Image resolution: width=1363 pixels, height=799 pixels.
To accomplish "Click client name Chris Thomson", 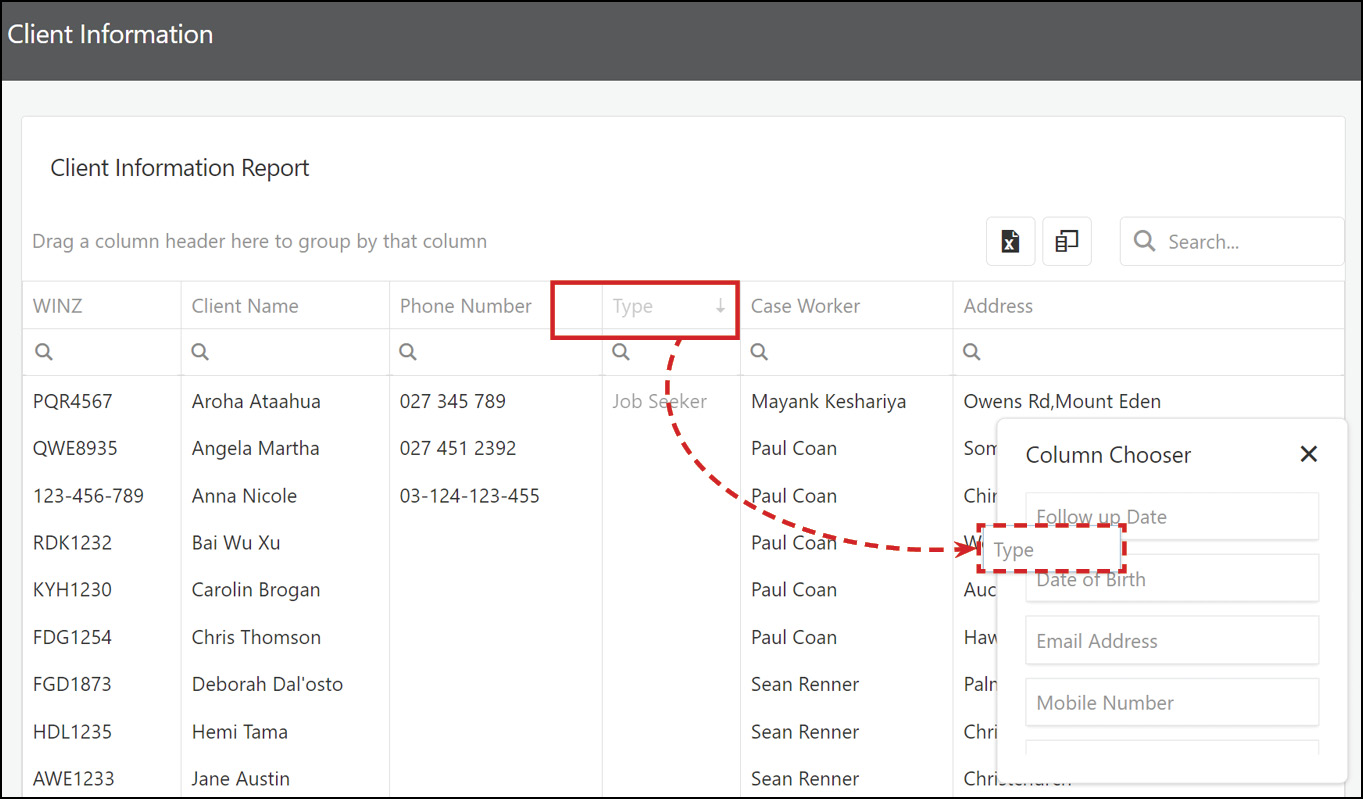I will click(x=256, y=637).
